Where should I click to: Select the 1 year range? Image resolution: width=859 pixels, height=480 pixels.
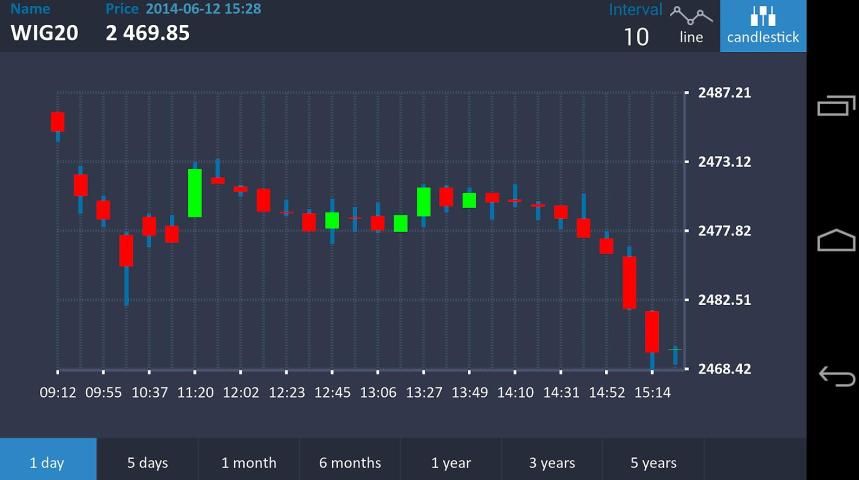(451, 462)
